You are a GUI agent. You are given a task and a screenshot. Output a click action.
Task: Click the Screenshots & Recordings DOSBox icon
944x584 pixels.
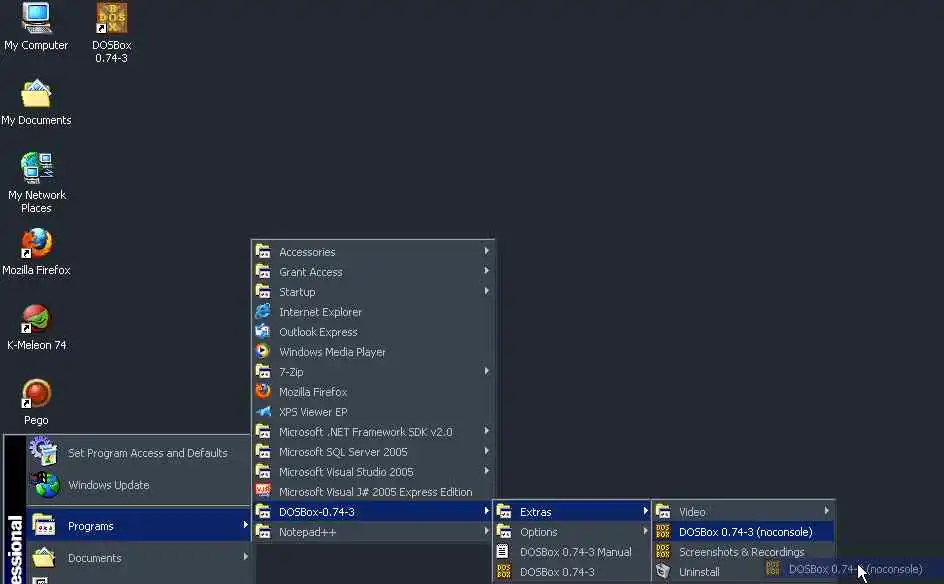(663, 551)
